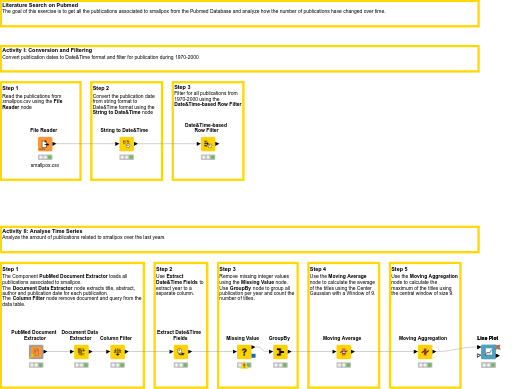Select the File Reader node icon
Image resolution: width=512 pixels, height=389 pixels.
click(45, 144)
